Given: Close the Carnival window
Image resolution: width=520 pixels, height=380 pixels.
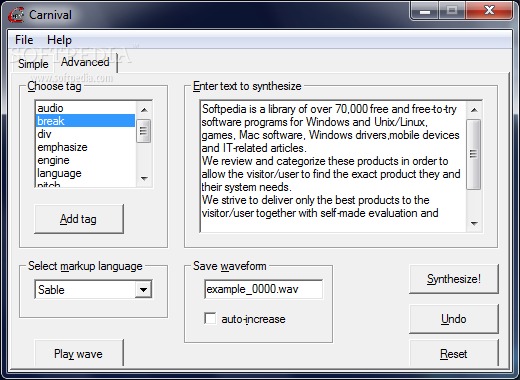Looking at the screenshot, I should pyautogui.click(x=489, y=11).
